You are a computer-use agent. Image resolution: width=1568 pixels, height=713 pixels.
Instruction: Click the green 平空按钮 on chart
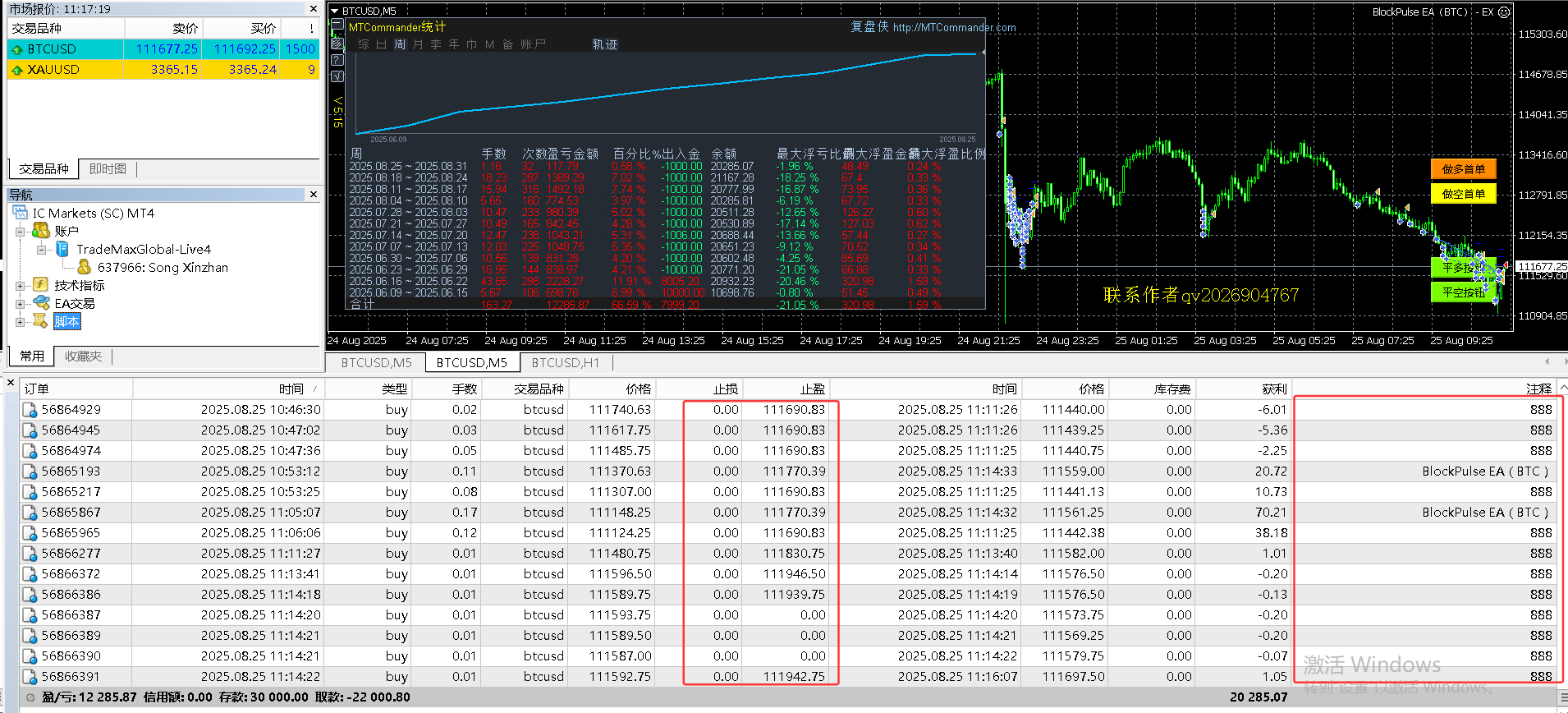click(x=1463, y=292)
